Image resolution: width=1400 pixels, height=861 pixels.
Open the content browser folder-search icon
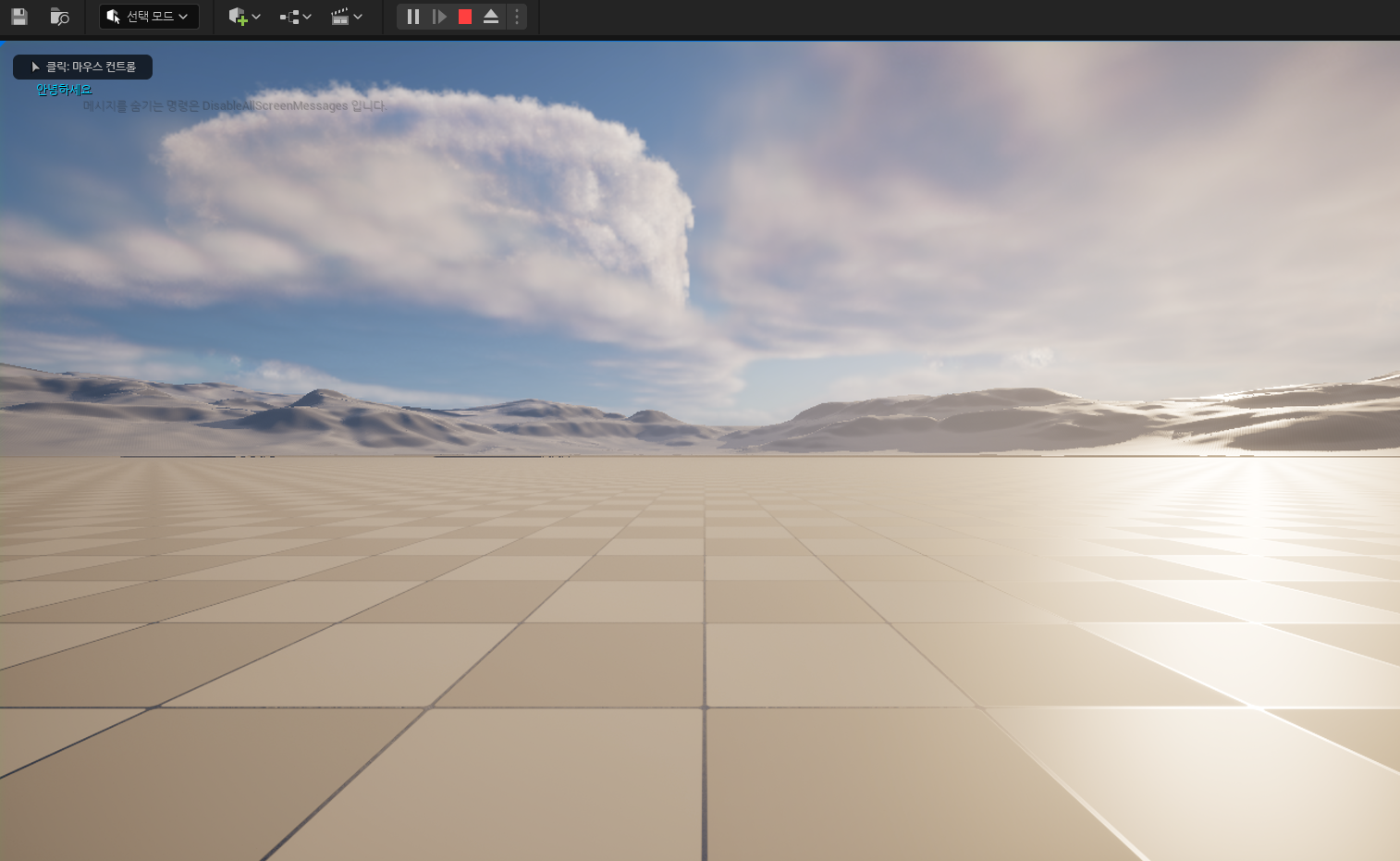(x=59, y=17)
